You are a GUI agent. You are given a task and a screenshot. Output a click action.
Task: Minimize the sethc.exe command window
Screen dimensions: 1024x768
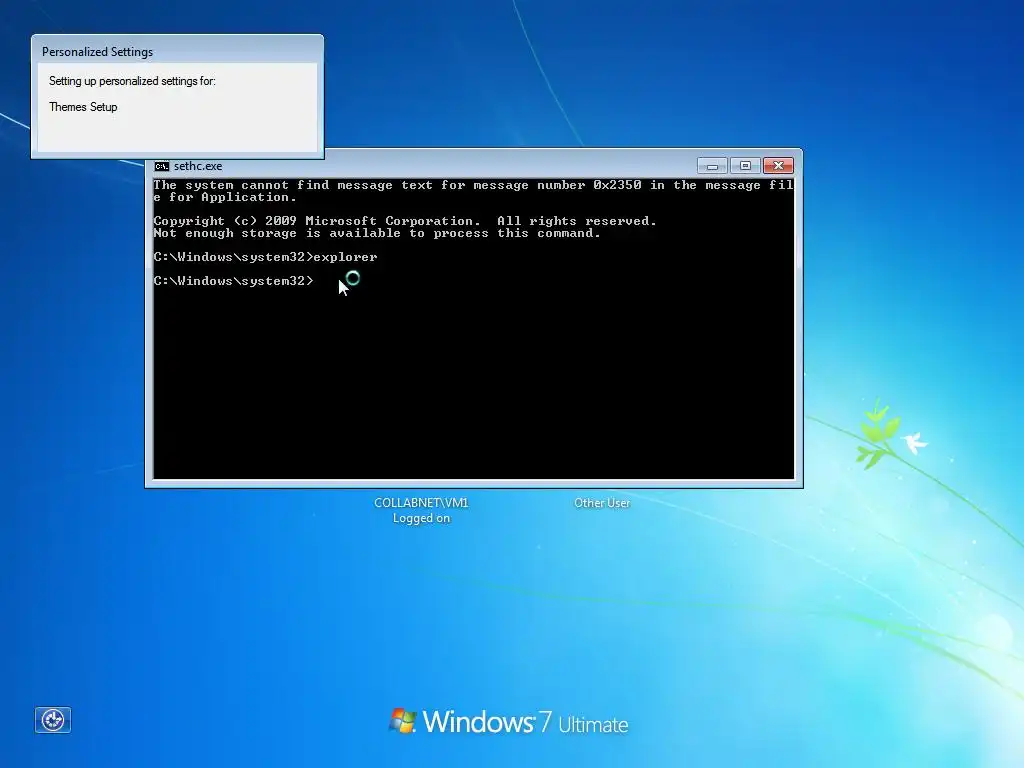tap(712, 166)
